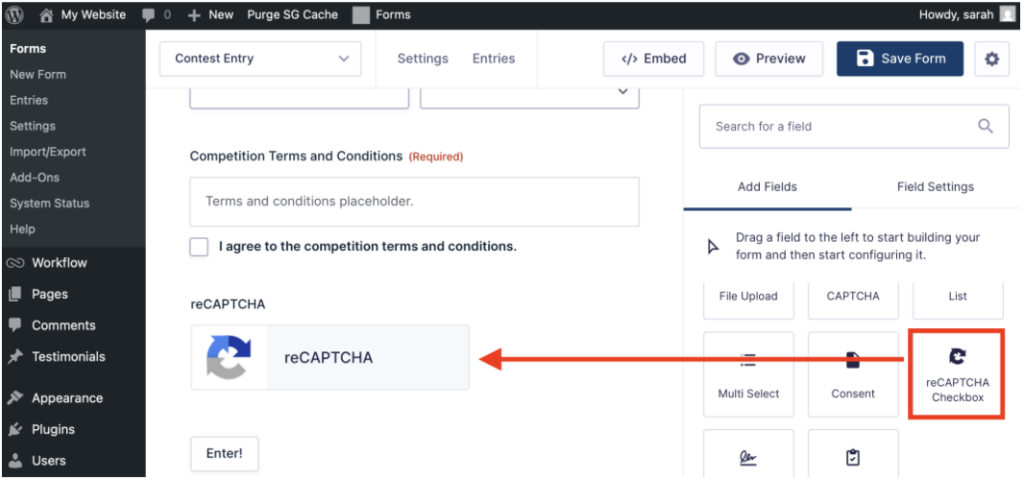Open the comments bubble in admin bar
The image size is (1024, 480).
[x=148, y=15]
